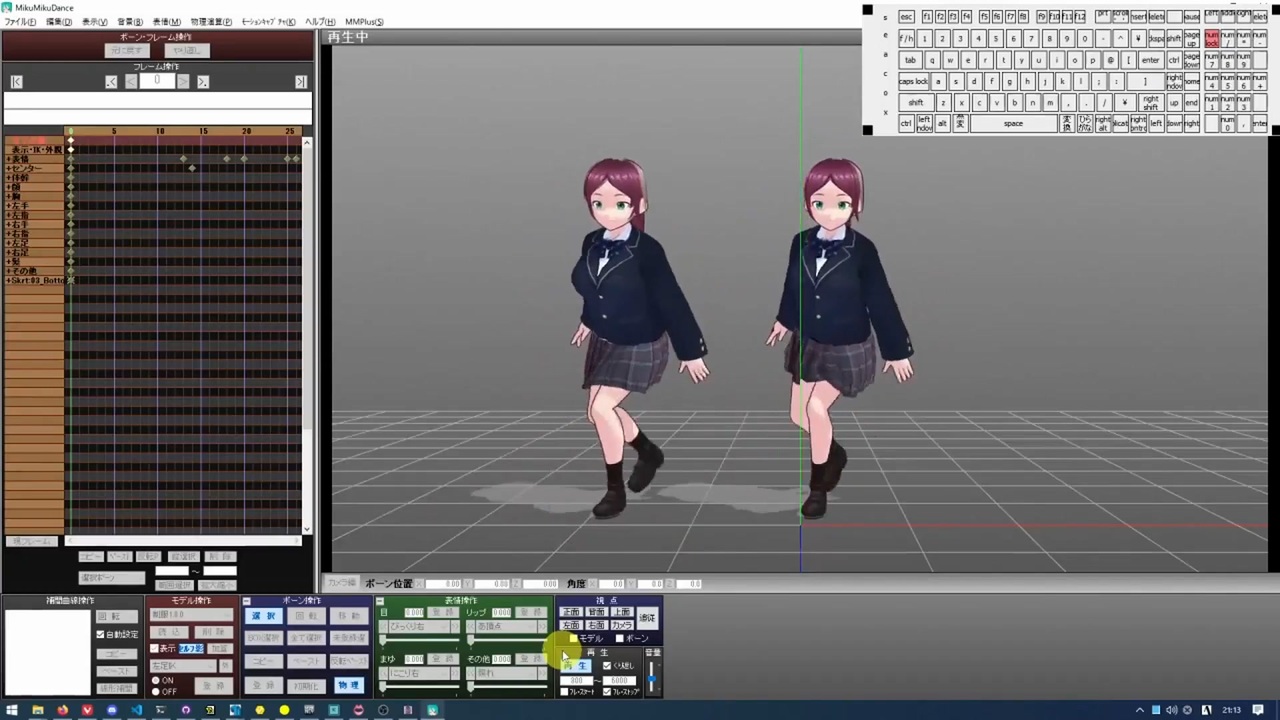
Task: Click playback start frame field 300
Action: 577,681
